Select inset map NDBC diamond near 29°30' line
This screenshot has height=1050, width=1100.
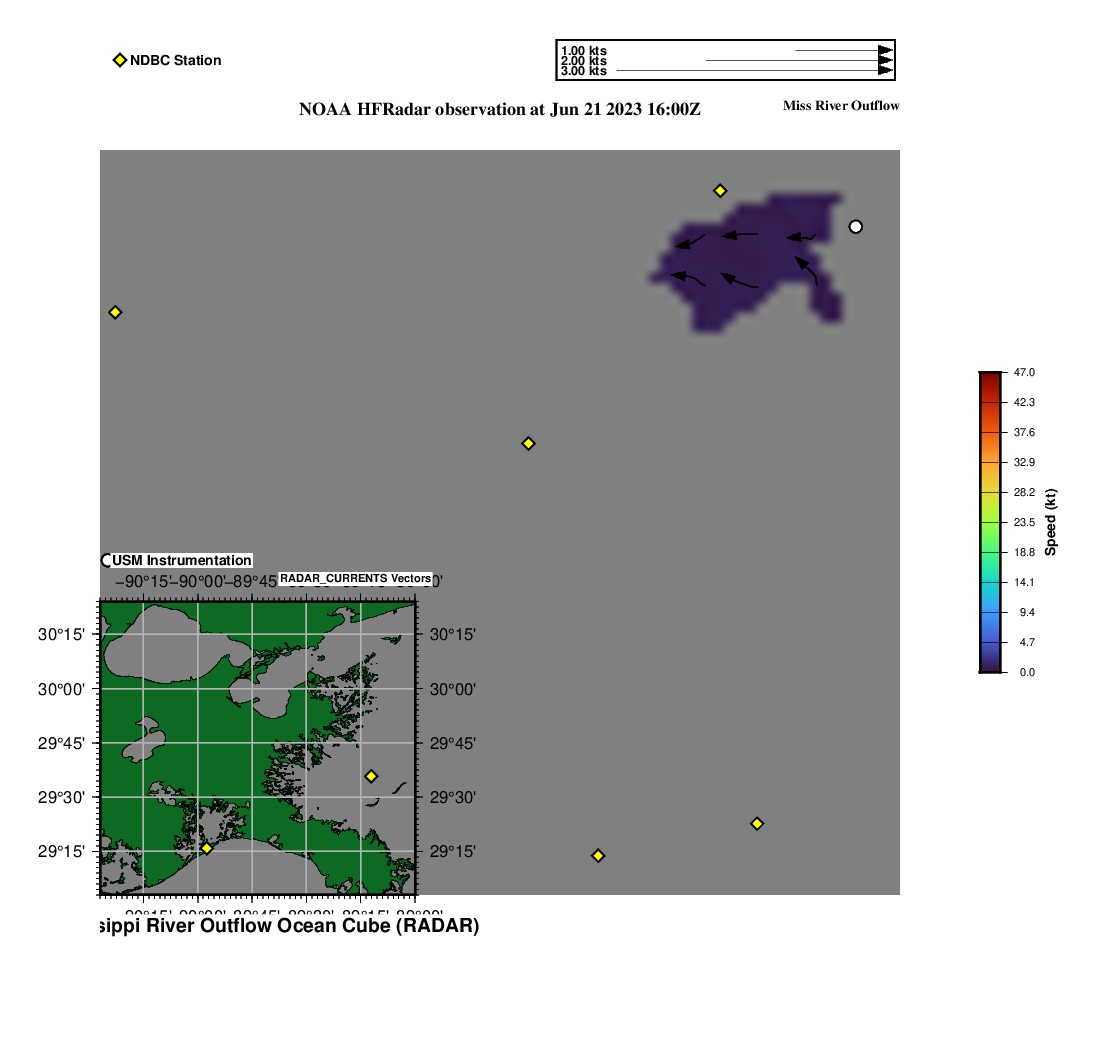[x=371, y=776]
